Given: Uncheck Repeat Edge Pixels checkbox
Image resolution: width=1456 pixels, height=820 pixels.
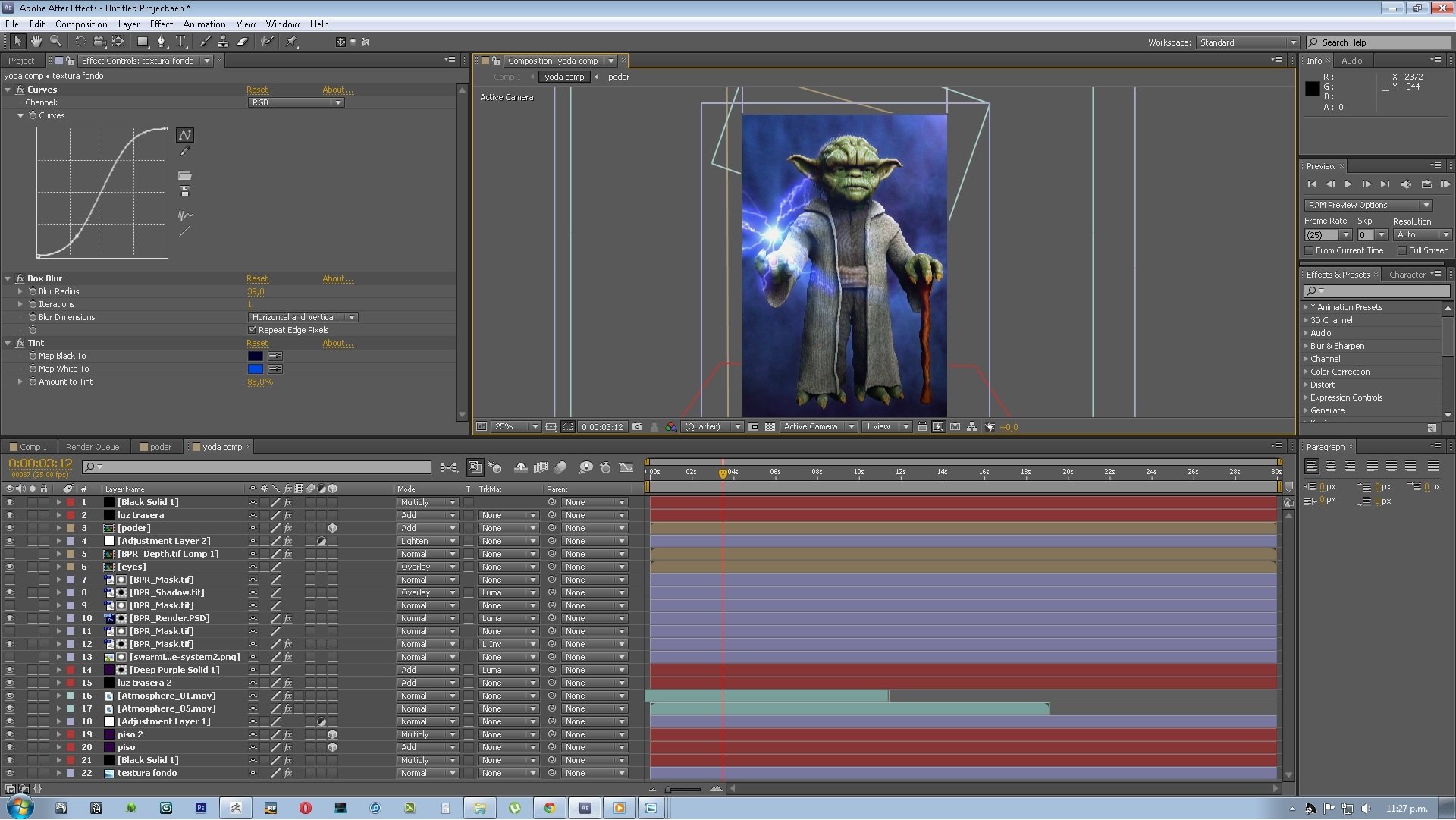Looking at the screenshot, I should pyautogui.click(x=253, y=330).
